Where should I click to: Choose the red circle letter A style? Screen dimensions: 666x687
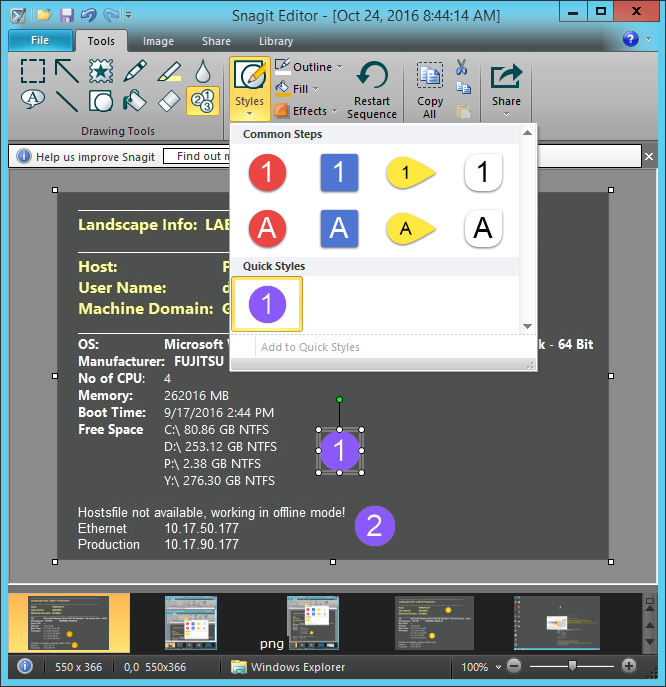point(267,228)
